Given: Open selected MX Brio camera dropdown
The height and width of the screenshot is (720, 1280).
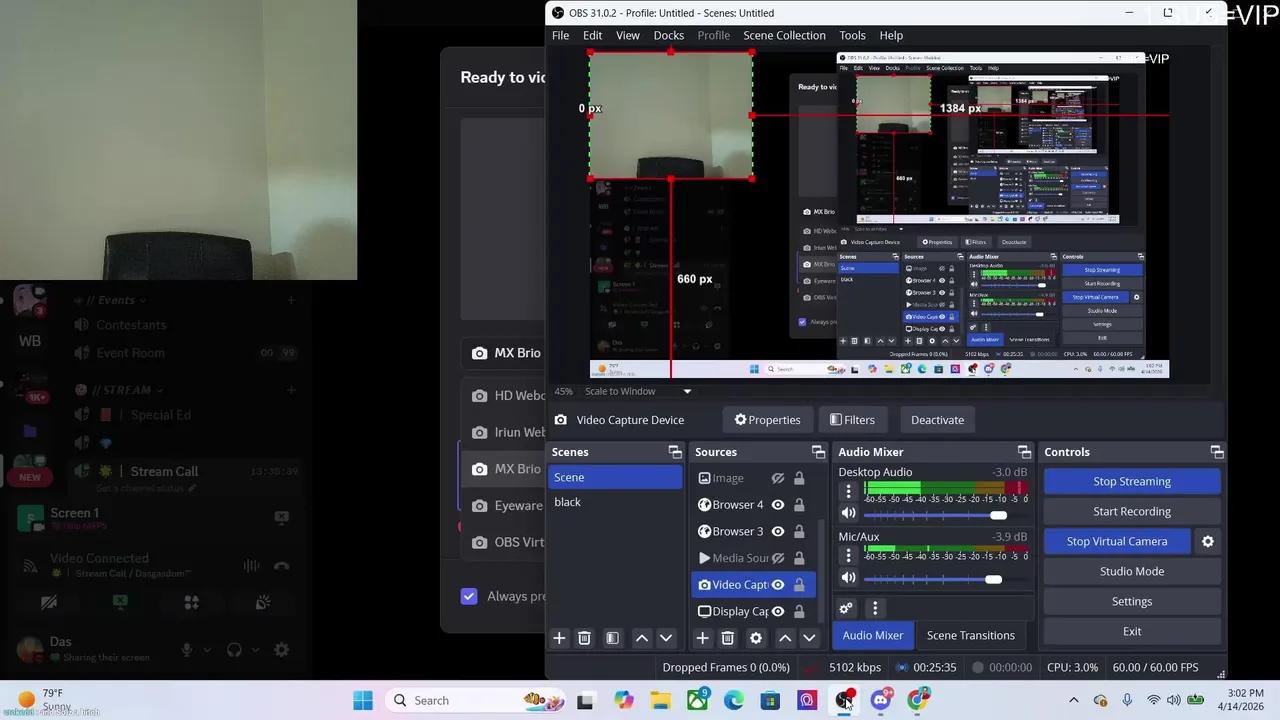Looking at the screenshot, I should pos(502,353).
